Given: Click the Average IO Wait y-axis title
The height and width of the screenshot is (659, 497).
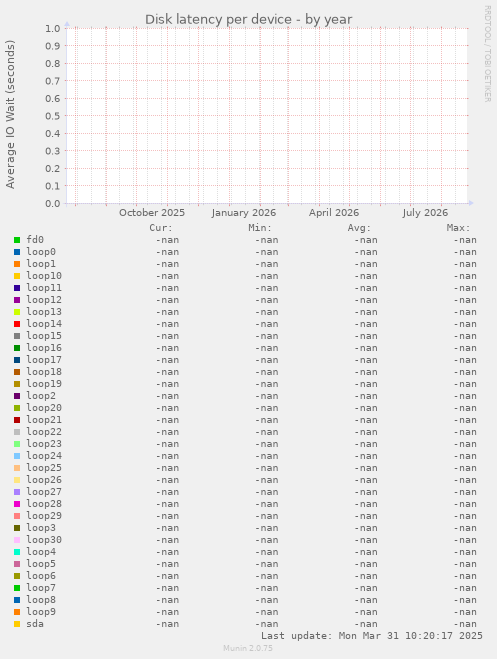Looking at the screenshot, I should coord(11,114).
